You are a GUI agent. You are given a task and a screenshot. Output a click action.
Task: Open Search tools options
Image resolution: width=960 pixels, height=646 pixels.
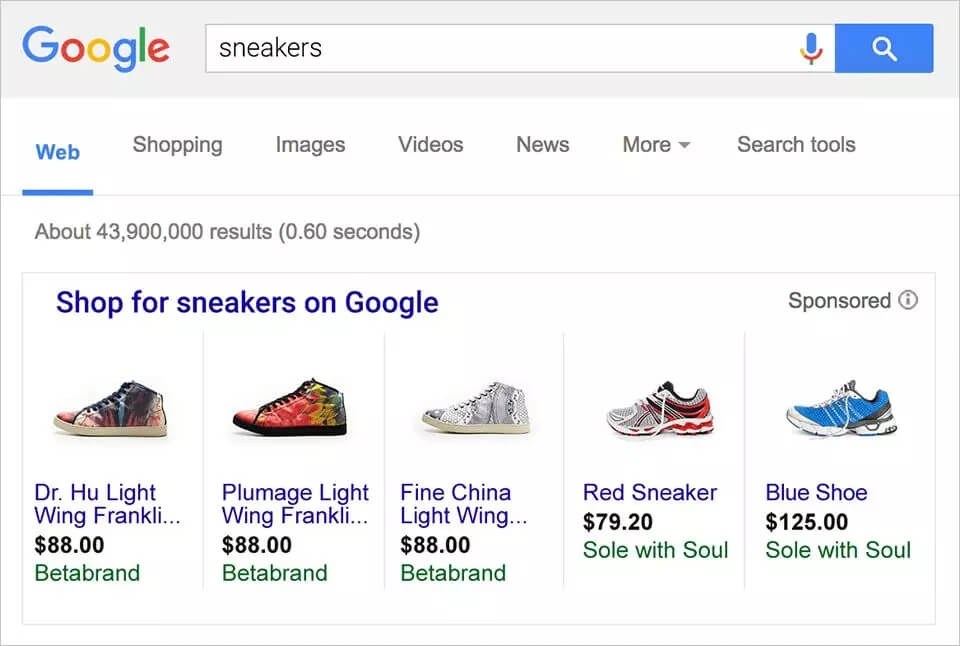tap(796, 145)
